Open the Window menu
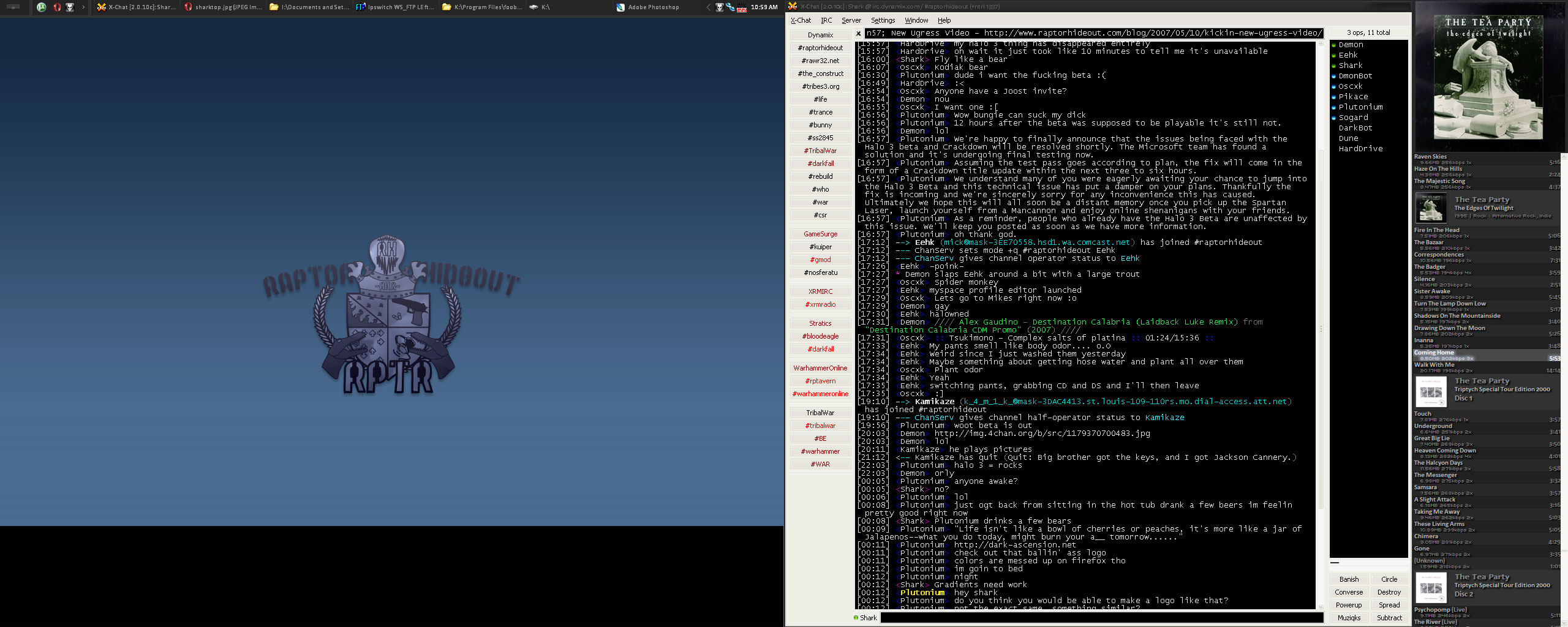This screenshot has width=1568, height=627. 916,20
